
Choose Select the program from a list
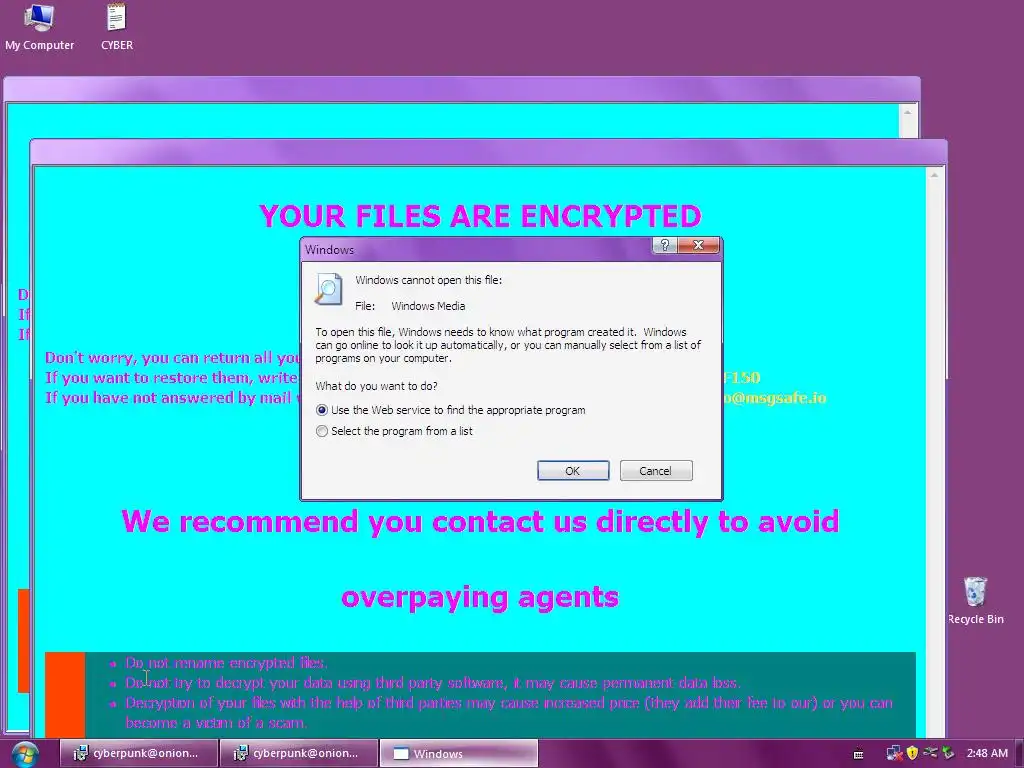(x=321, y=431)
